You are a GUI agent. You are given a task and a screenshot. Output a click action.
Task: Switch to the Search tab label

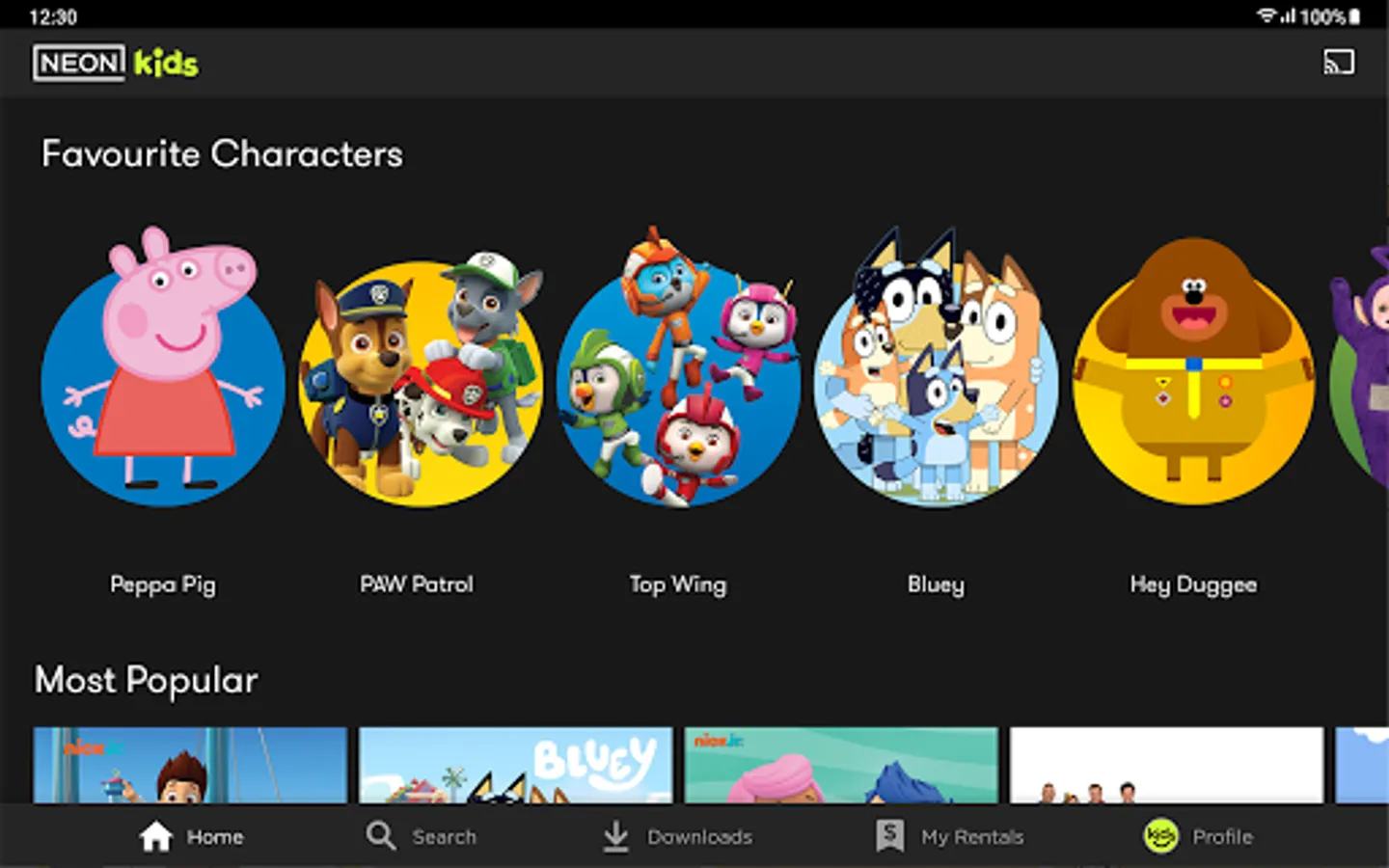tap(445, 837)
